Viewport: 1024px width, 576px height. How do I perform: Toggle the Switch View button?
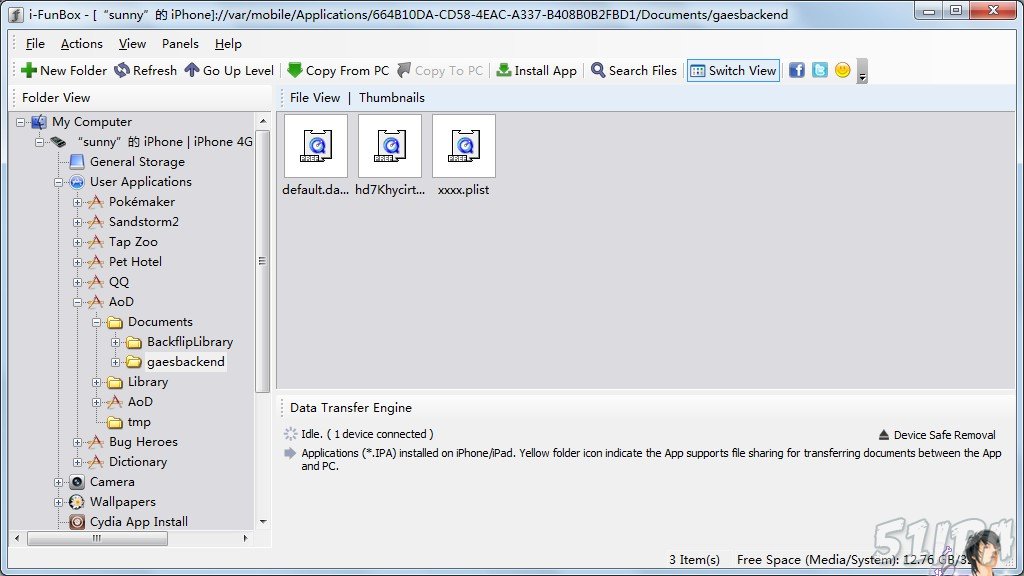733,71
